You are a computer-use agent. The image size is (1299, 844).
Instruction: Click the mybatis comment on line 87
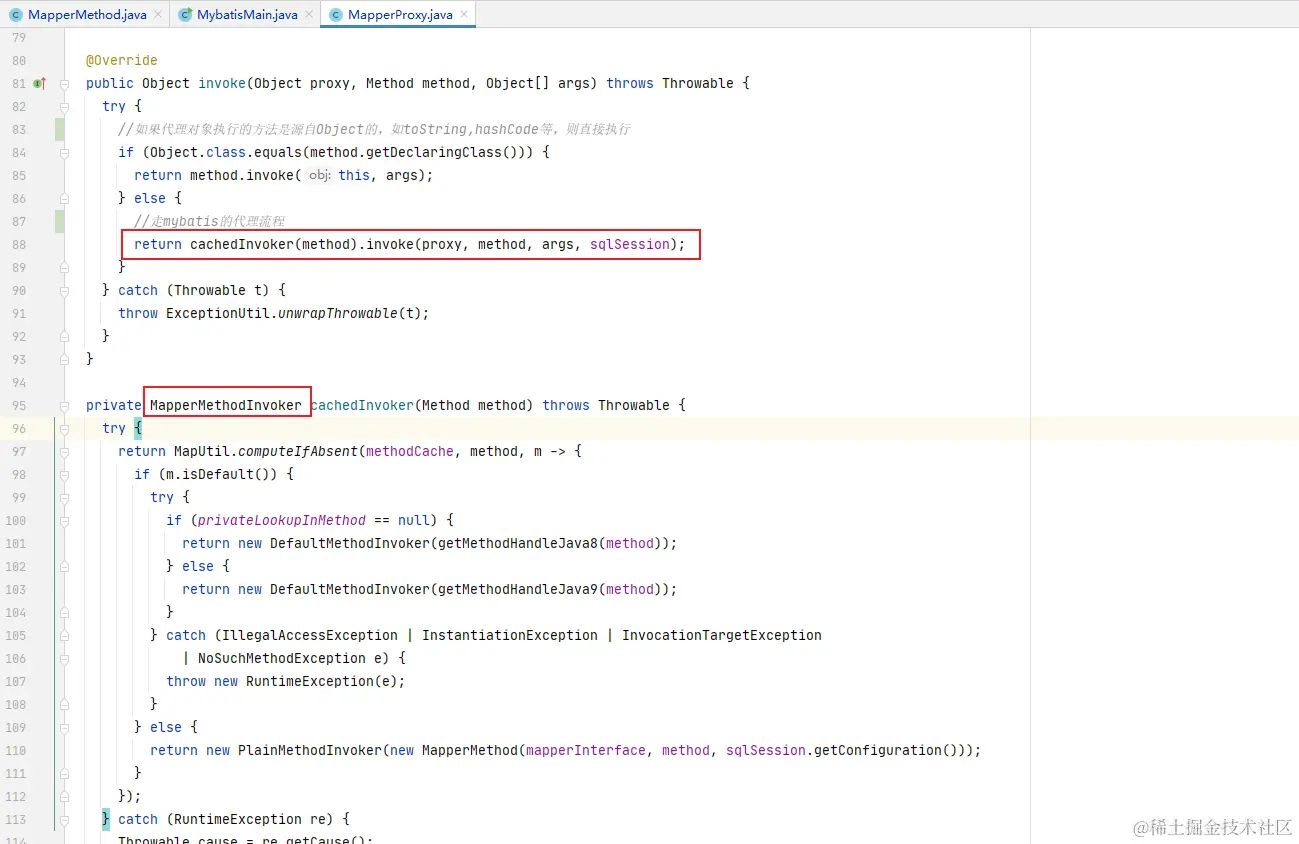pos(210,221)
